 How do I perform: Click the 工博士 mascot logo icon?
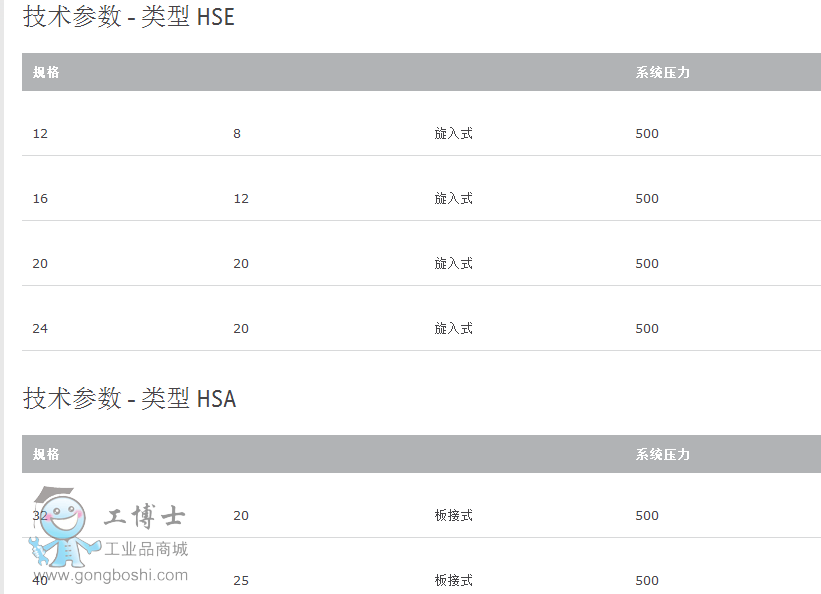(x=63, y=527)
